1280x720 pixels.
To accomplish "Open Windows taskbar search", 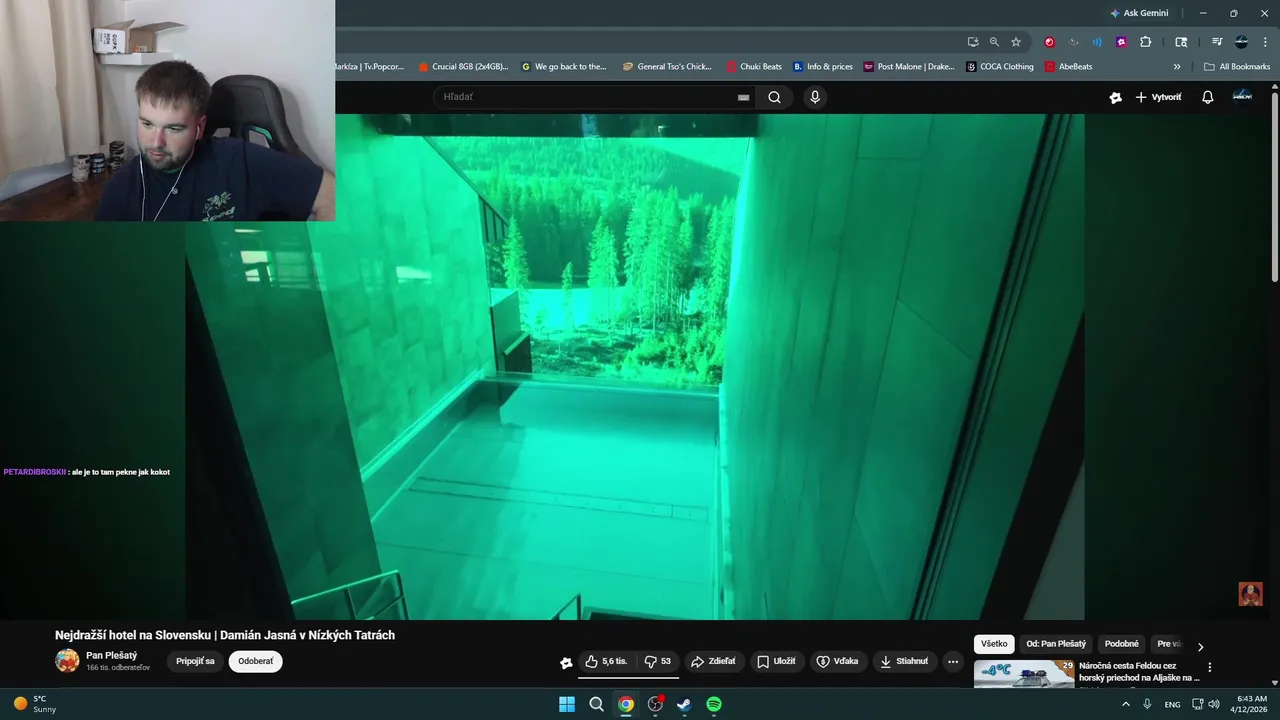I will point(596,704).
